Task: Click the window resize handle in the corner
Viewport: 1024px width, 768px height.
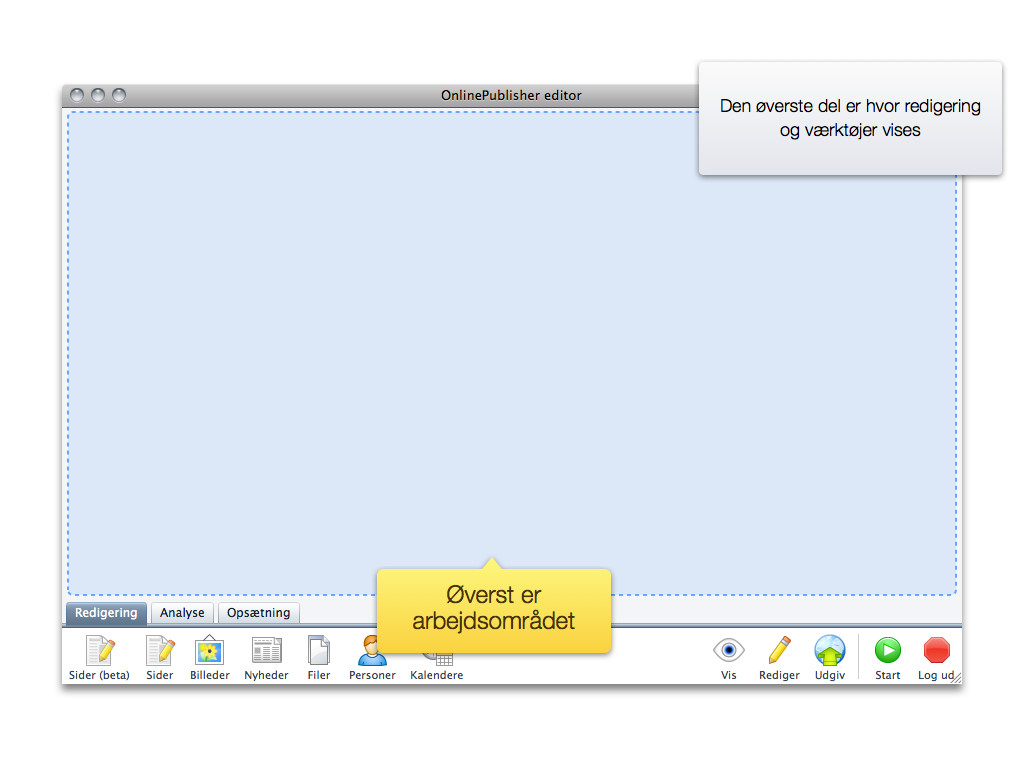Action: (x=956, y=679)
